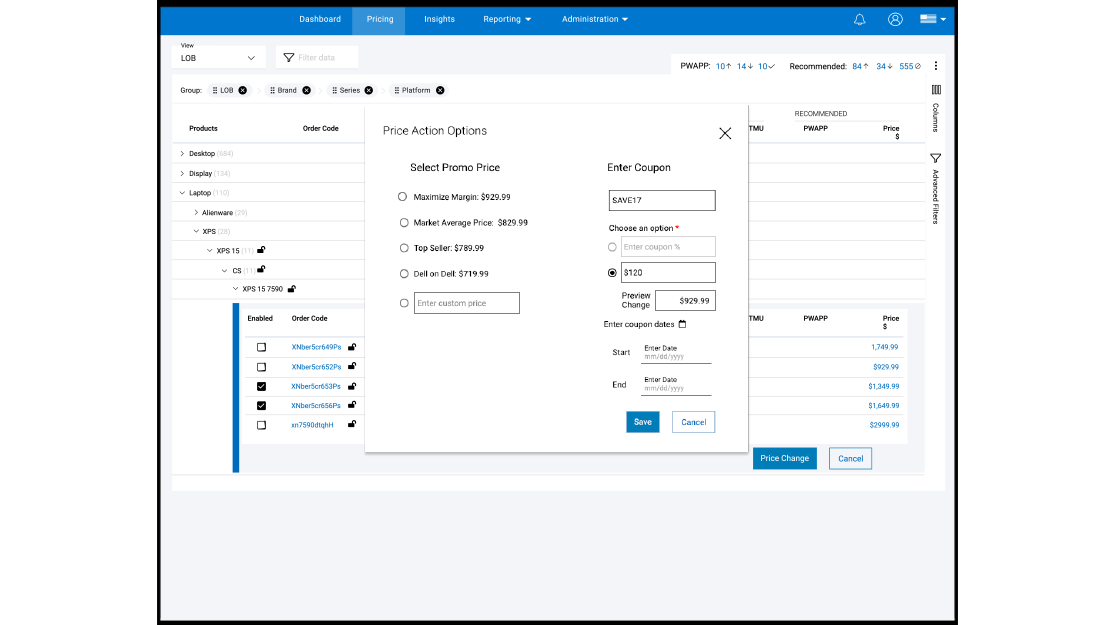Click the End date field

click(x=675, y=384)
